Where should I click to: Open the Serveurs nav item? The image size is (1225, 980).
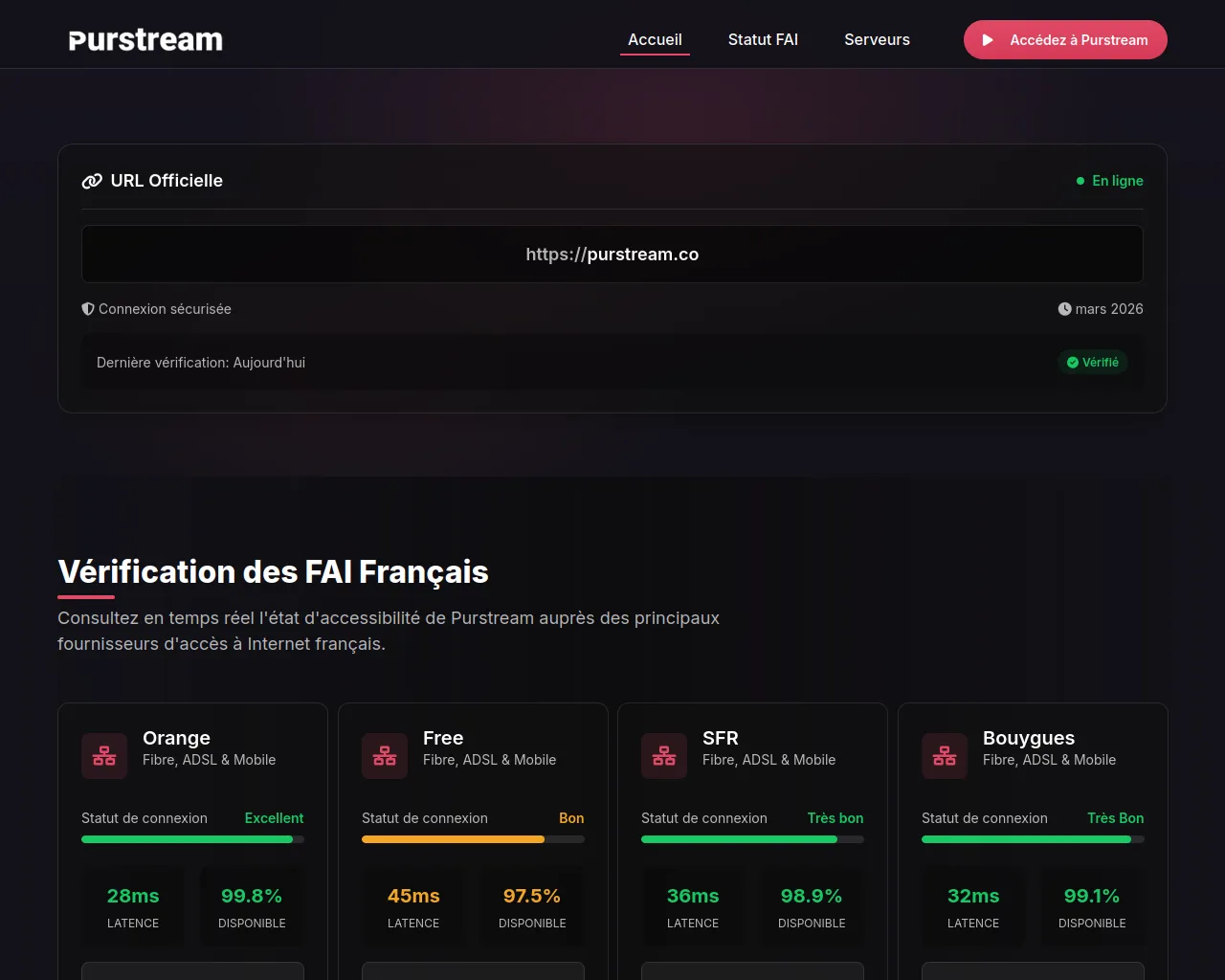[877, 40]
